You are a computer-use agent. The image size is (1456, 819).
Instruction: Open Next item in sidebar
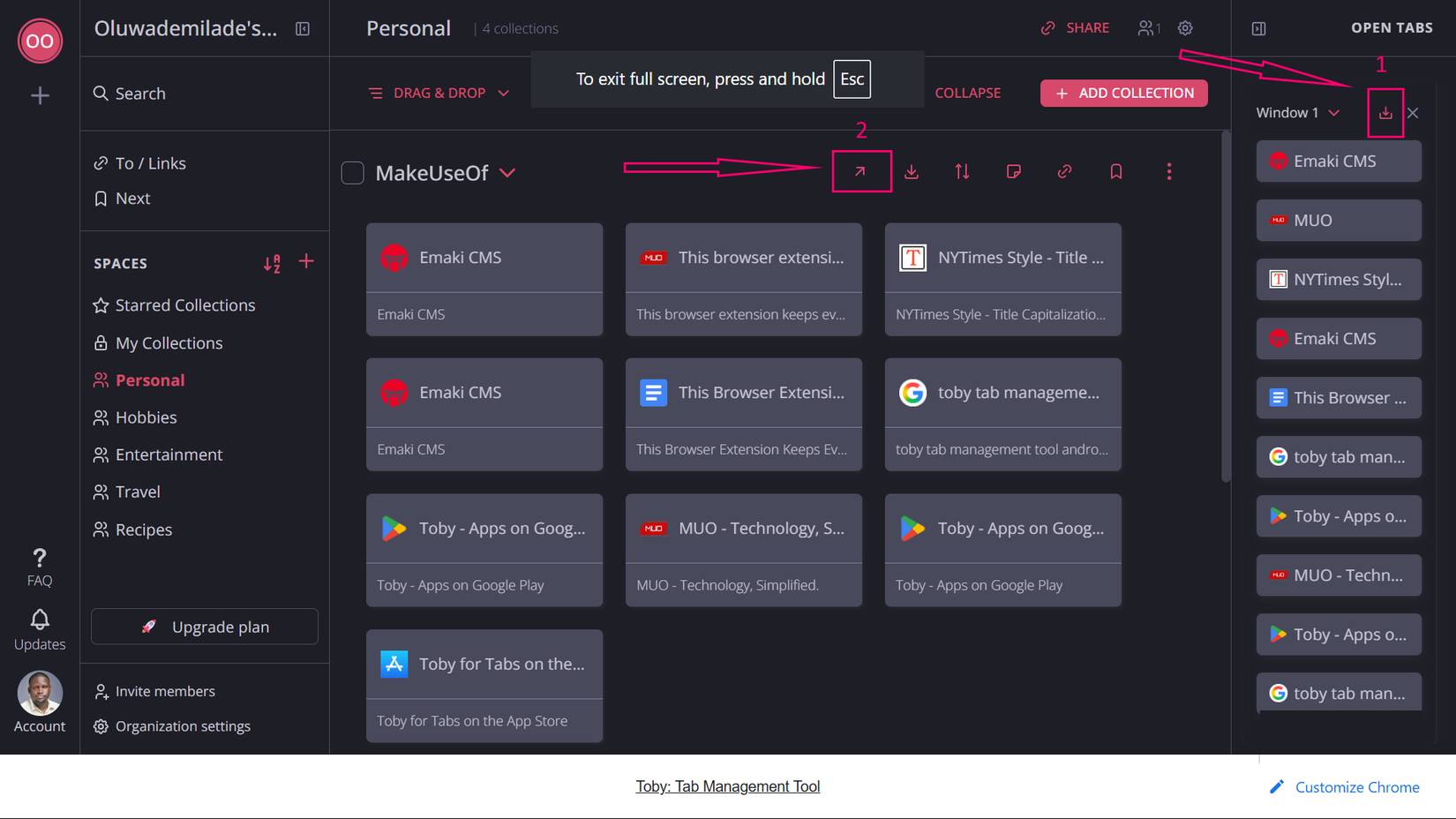click(123, 199)
